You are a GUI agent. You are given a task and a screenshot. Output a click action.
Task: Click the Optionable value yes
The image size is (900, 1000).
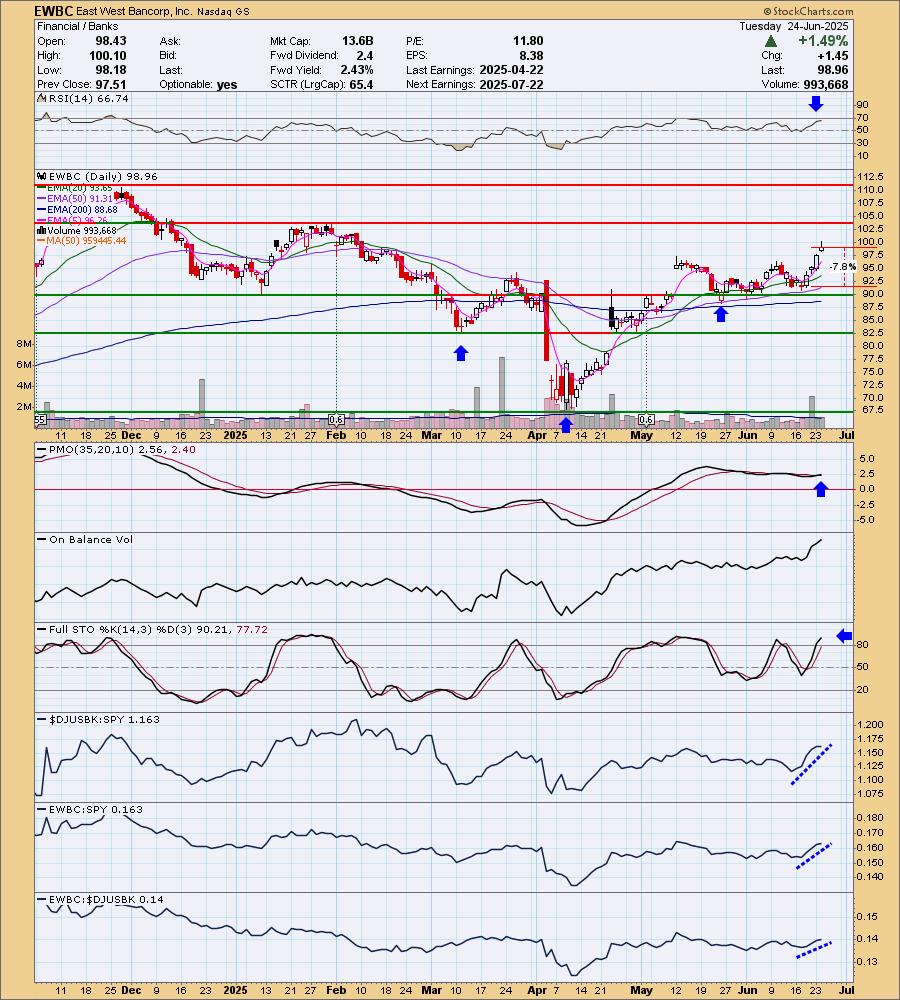[226, 84]
